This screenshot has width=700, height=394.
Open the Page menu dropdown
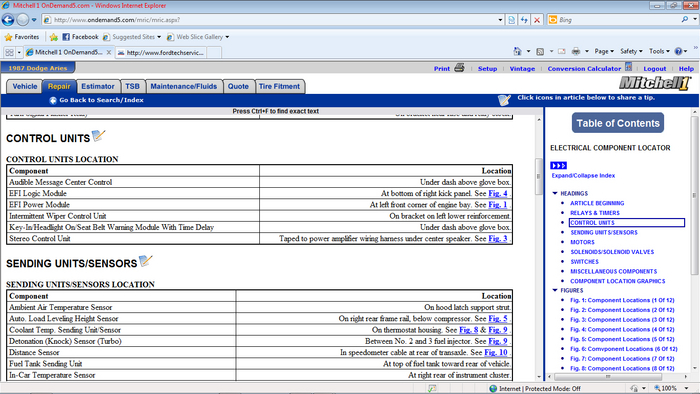pyautogui.click(x=604, y=51)
